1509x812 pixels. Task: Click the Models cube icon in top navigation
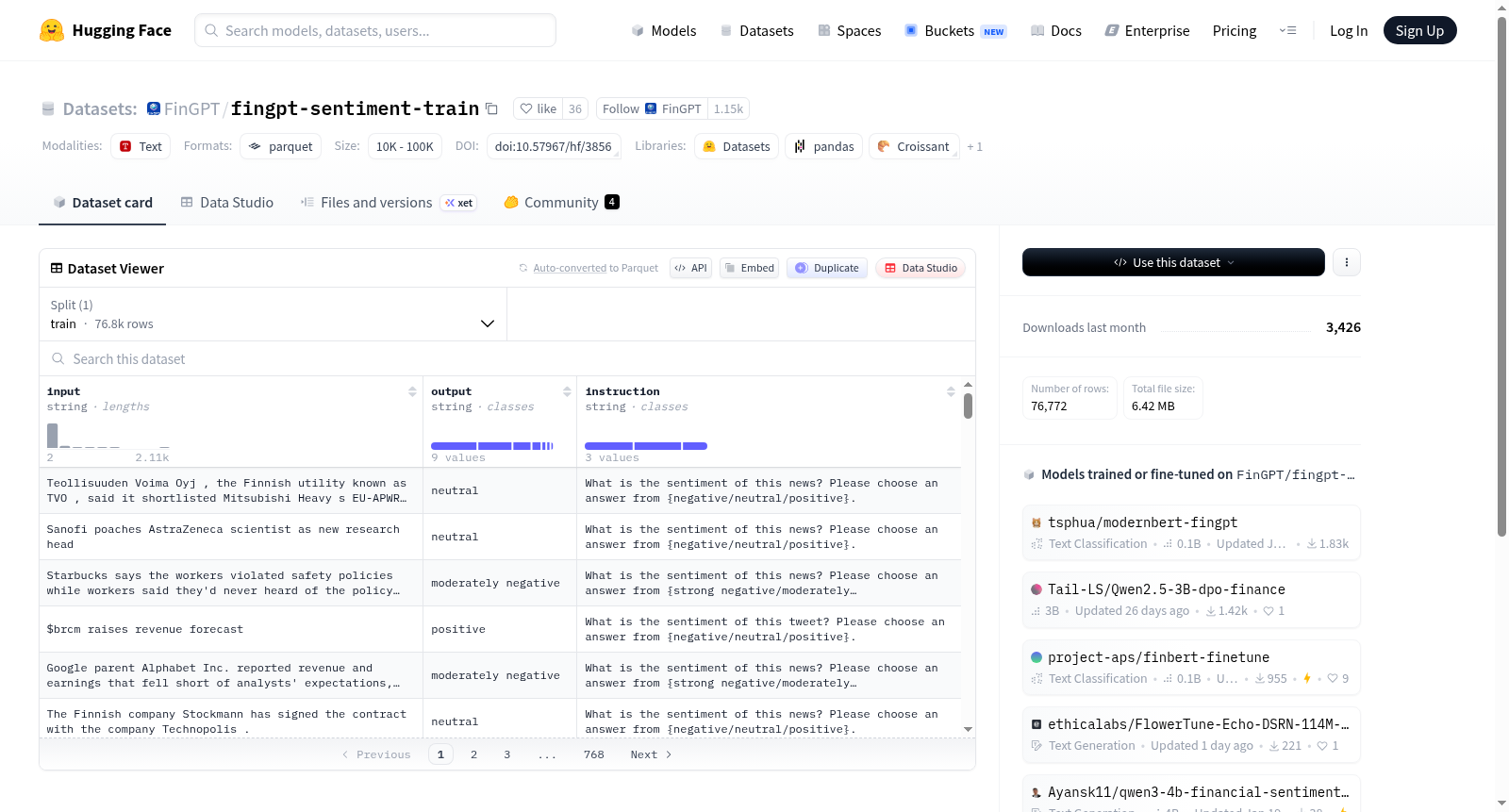coord(638,31)
